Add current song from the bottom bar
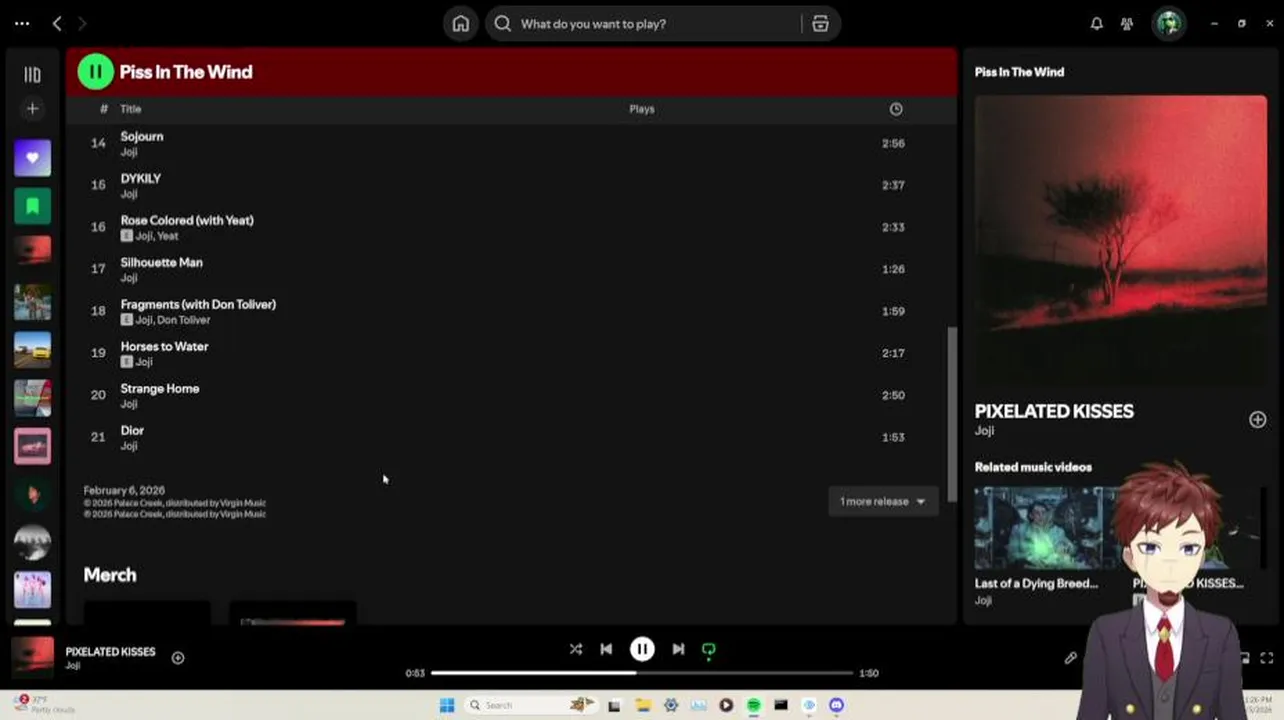1284x720 pixels. point(178,657)
